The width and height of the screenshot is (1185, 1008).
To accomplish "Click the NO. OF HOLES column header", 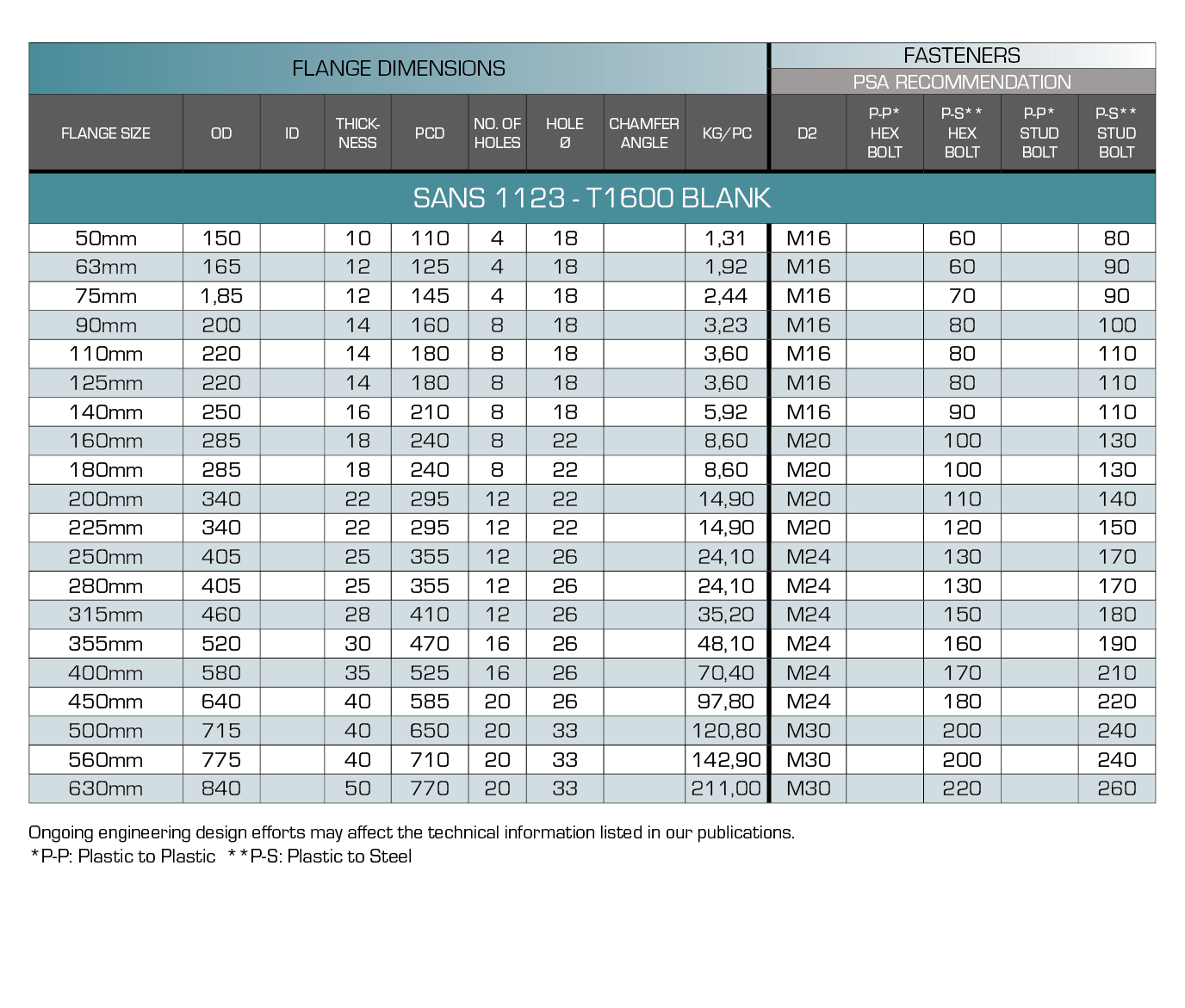I will click(497, 133).
